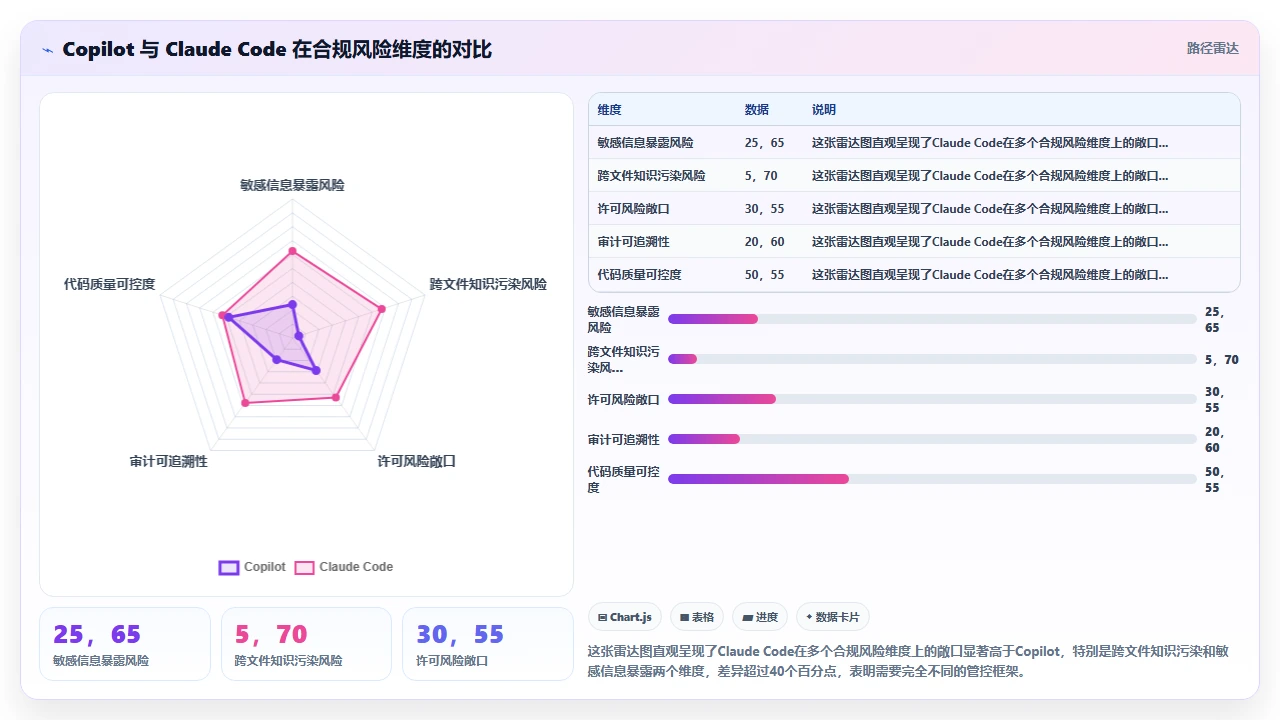This screenshot has height=720, width=1280.
Task: Click the 许可风险敞口 radar axis label
Action: click(417, 461)
